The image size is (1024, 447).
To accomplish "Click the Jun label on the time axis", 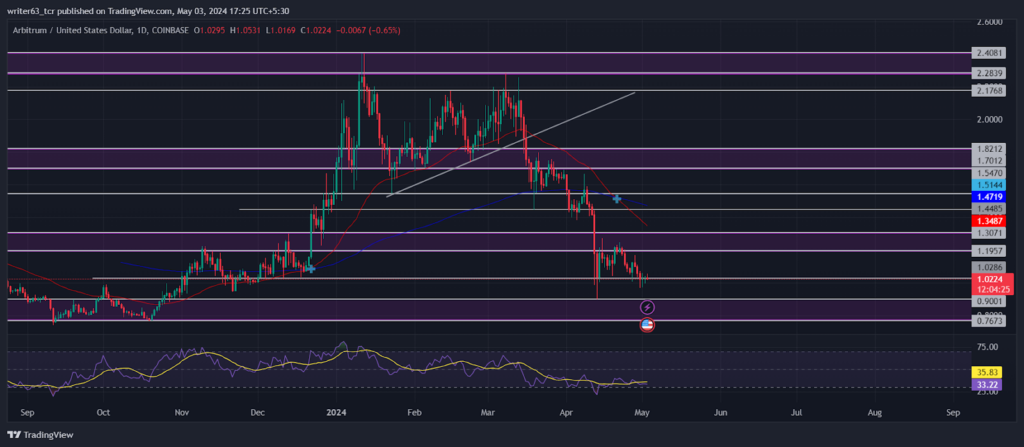I will 720,413.
